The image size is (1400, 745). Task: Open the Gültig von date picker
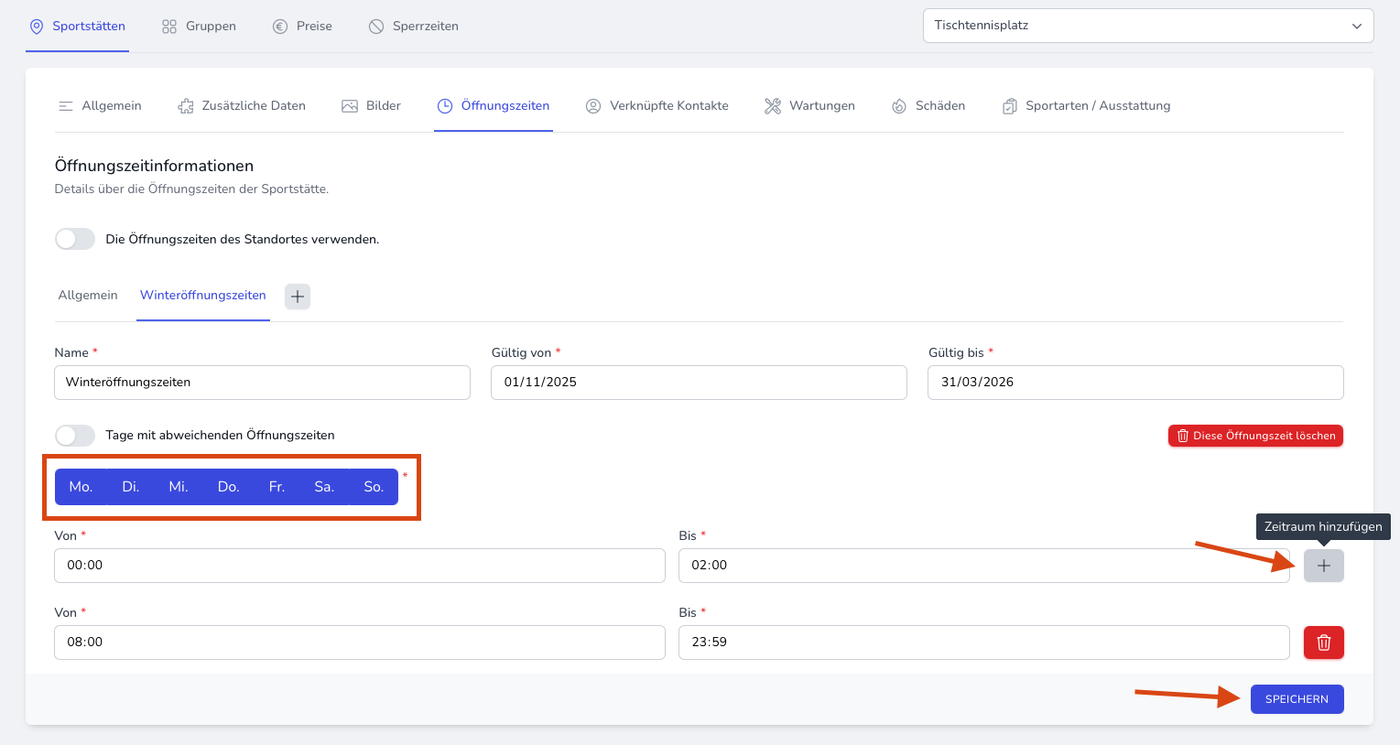click(x=698, y=382)
